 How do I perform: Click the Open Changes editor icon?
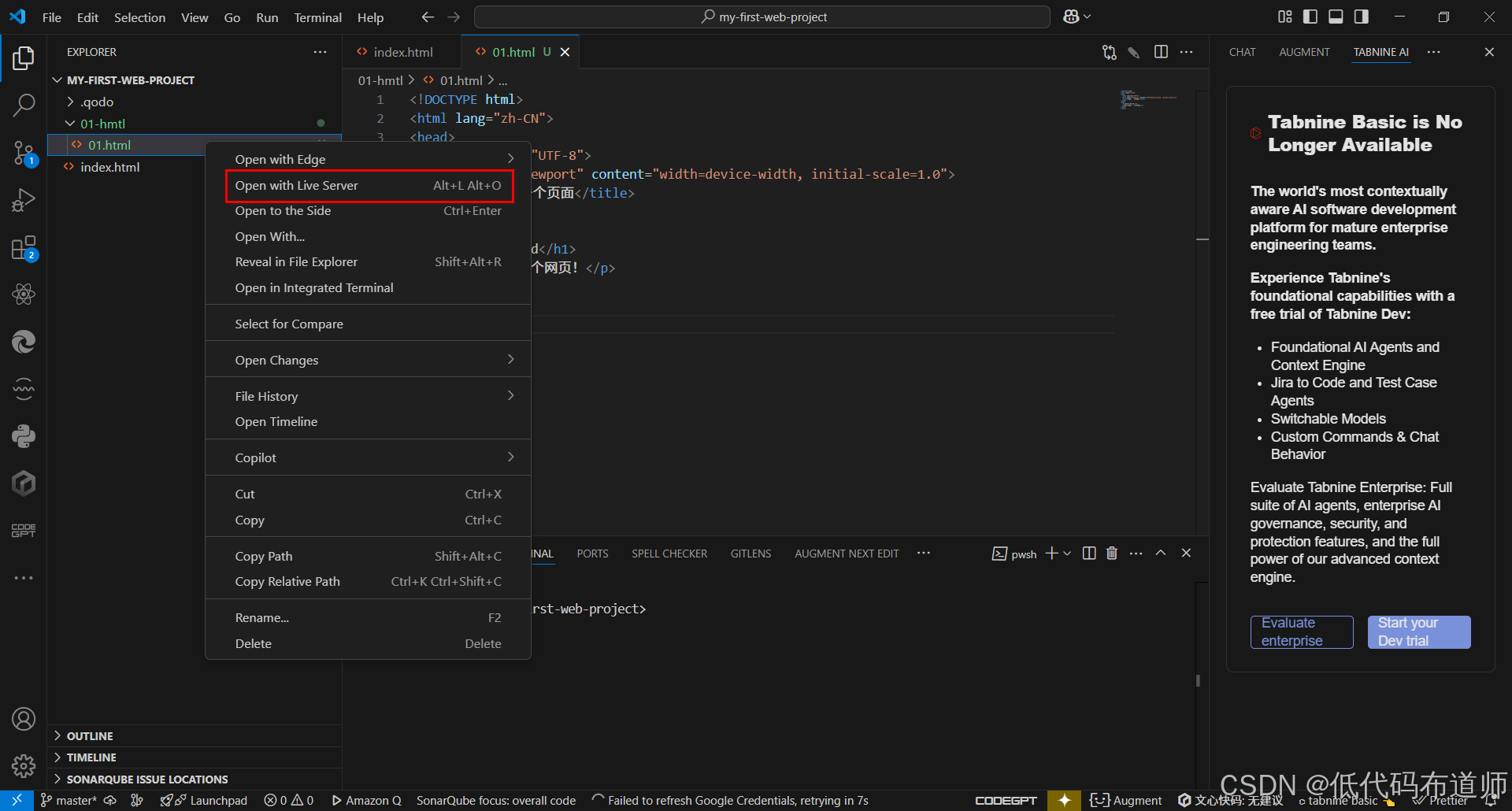pyautogui.click(x=1109, y=52)
